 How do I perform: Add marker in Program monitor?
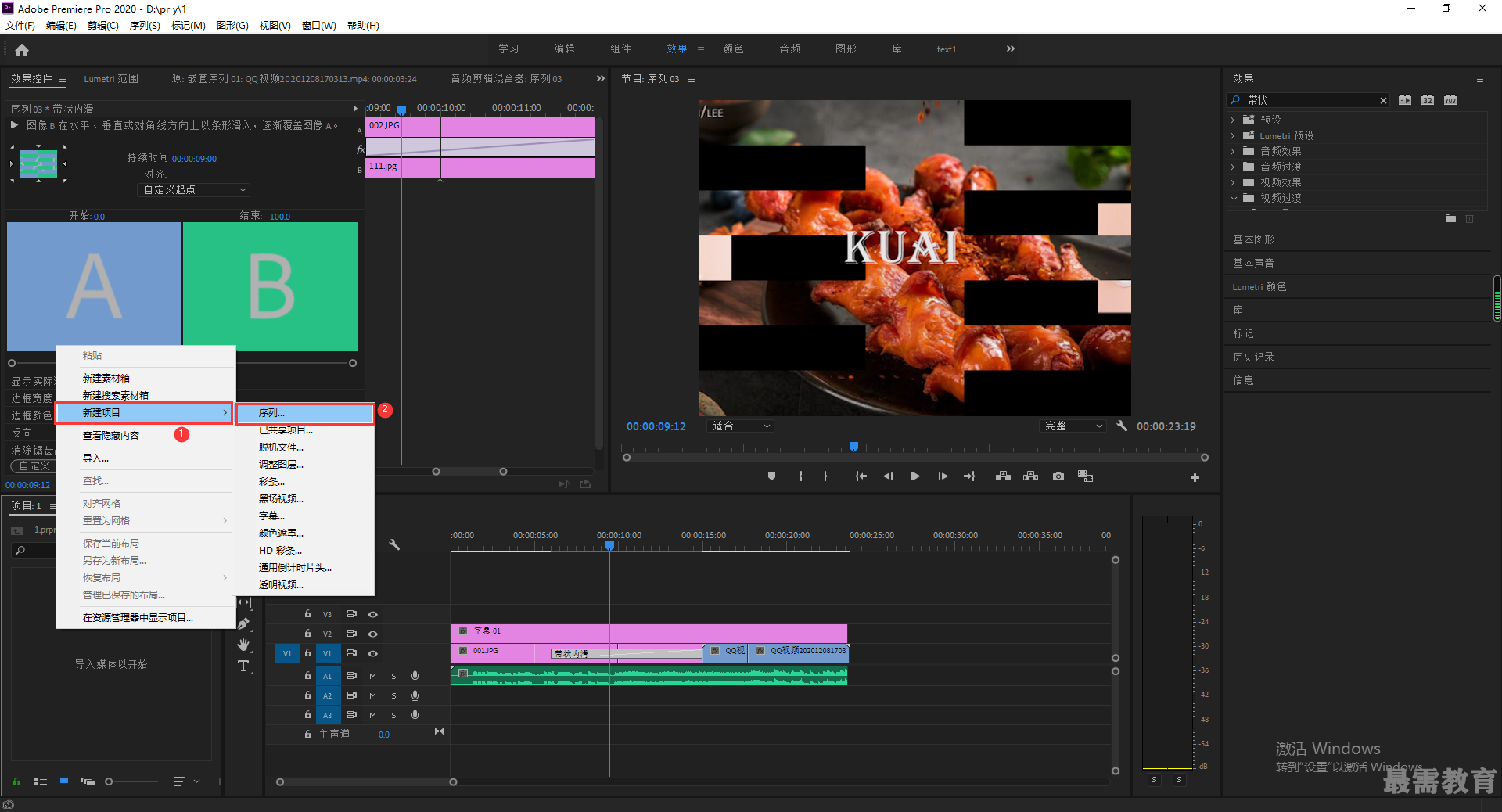tap(771, 476)
